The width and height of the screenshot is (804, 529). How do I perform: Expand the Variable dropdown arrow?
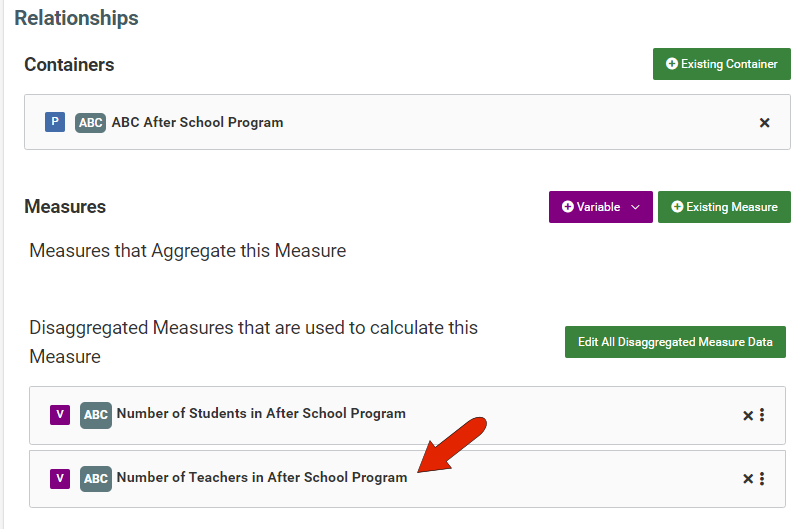635,207
